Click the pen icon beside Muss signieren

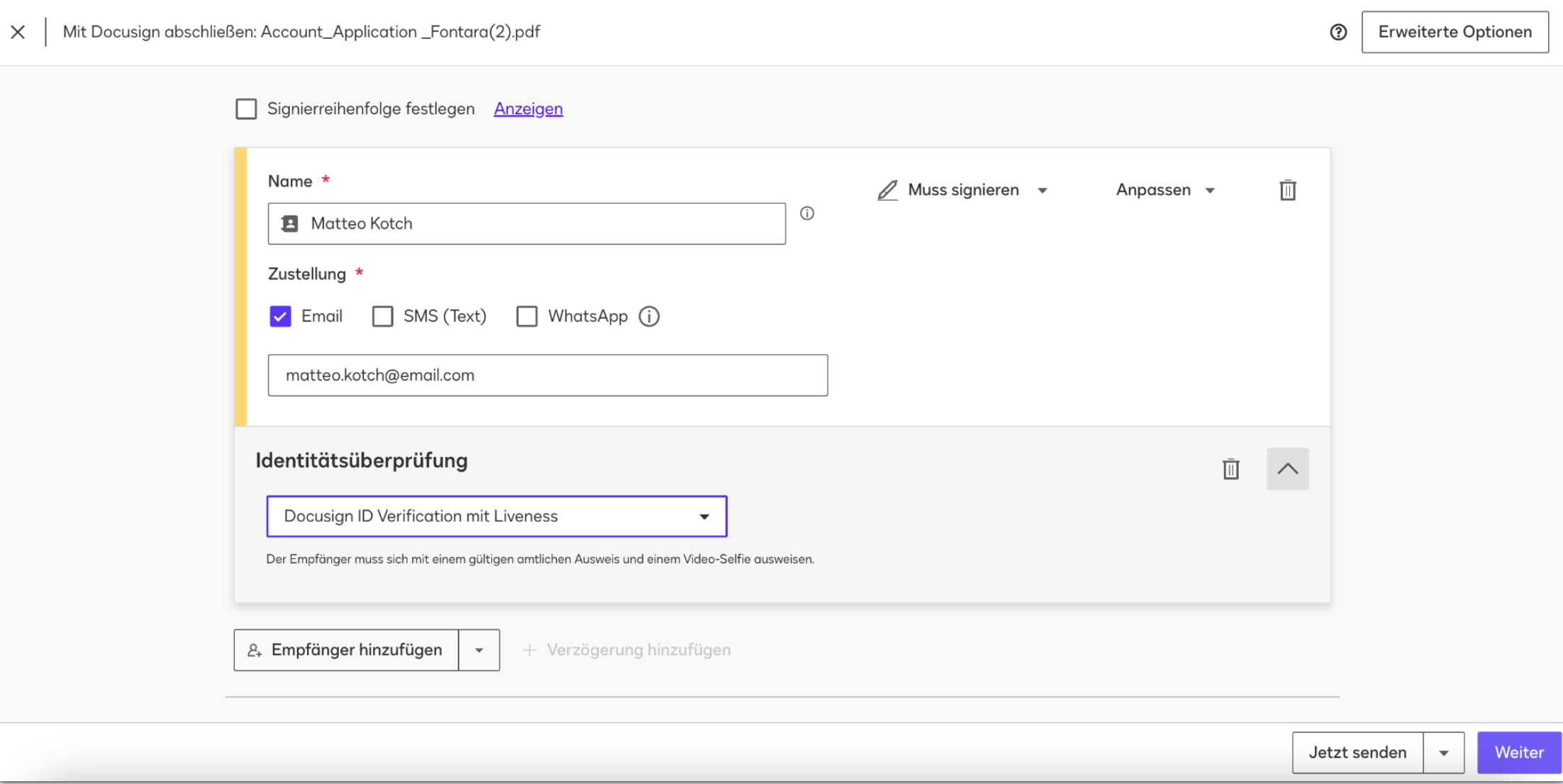[x=887, y=190]
